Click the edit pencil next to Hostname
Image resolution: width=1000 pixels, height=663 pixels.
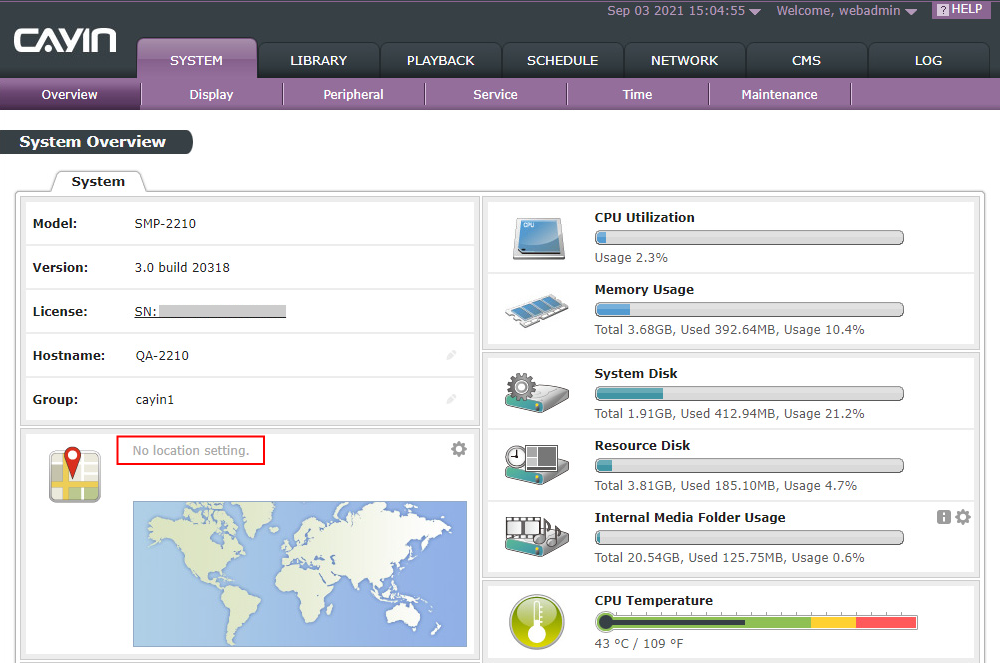click(452, 355)
